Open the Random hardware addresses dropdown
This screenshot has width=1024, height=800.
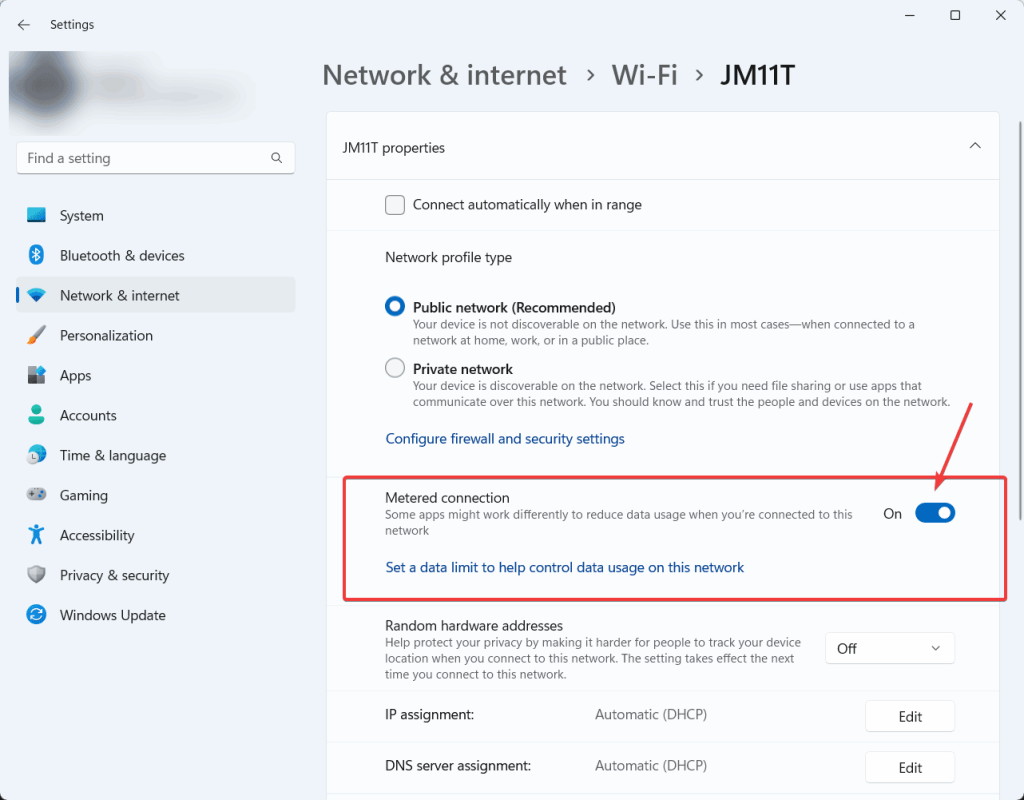click(889, 648)
